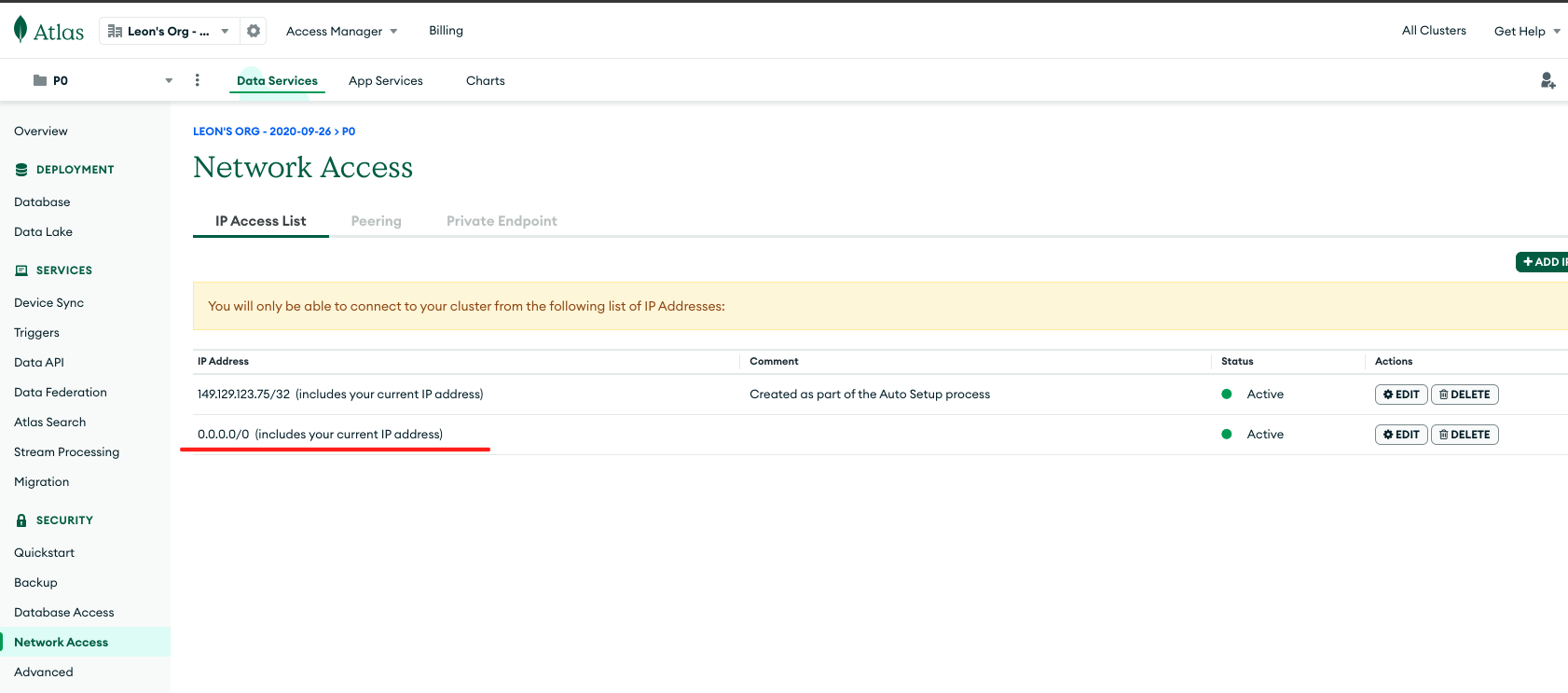The image size is (1568, 693).
Task: Click the invite user icon
Action: [x=1547, y=81]
